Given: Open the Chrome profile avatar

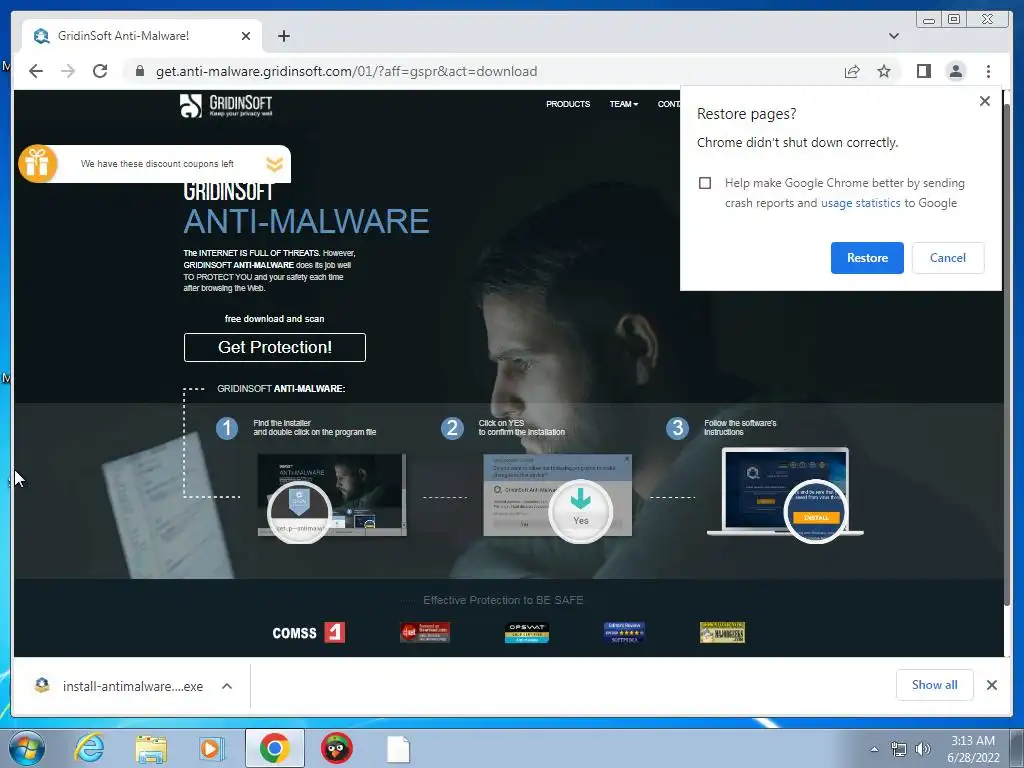Looking at the screenshot, I should pyautogui.click(x=955, y=71).
